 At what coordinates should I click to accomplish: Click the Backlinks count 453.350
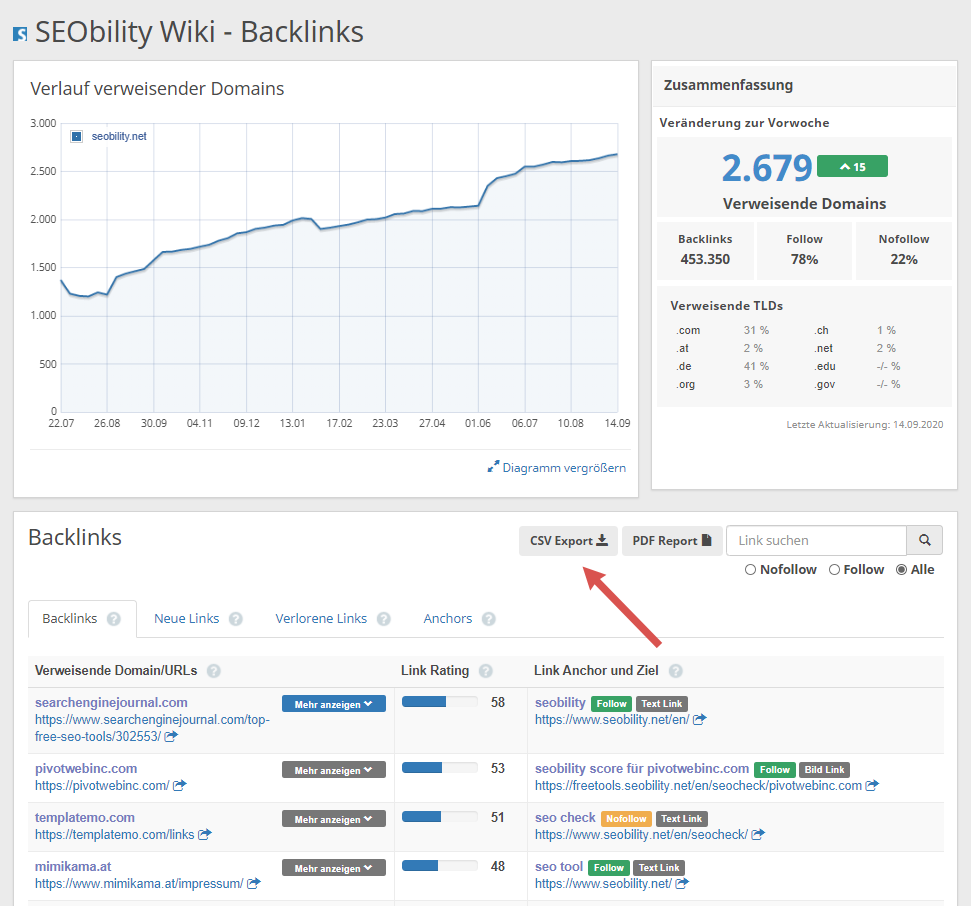point(705,259)
